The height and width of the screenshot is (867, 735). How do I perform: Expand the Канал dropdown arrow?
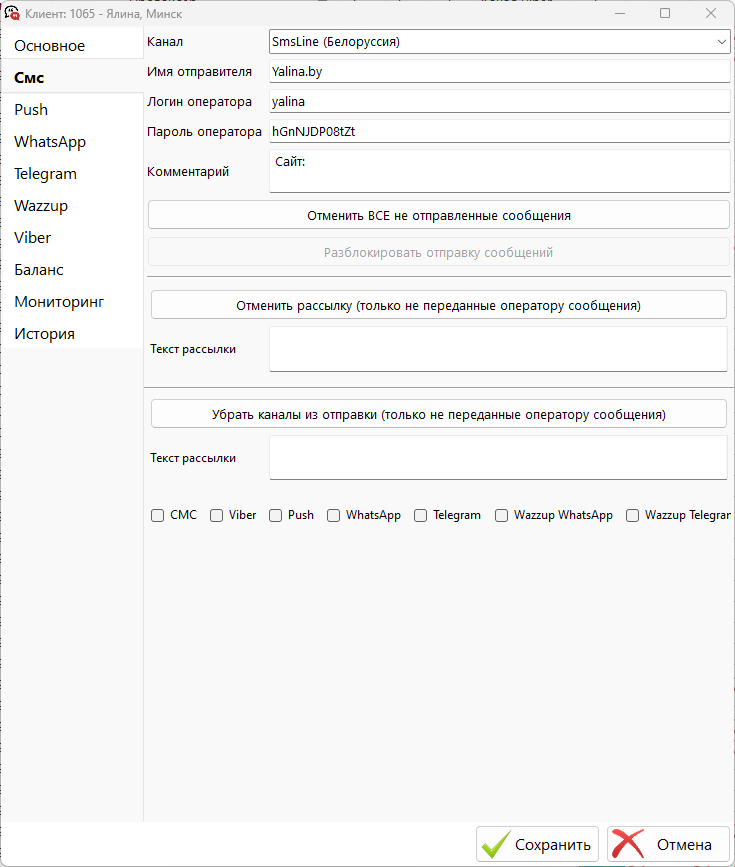pyautogui.click(x=721, y=42)
